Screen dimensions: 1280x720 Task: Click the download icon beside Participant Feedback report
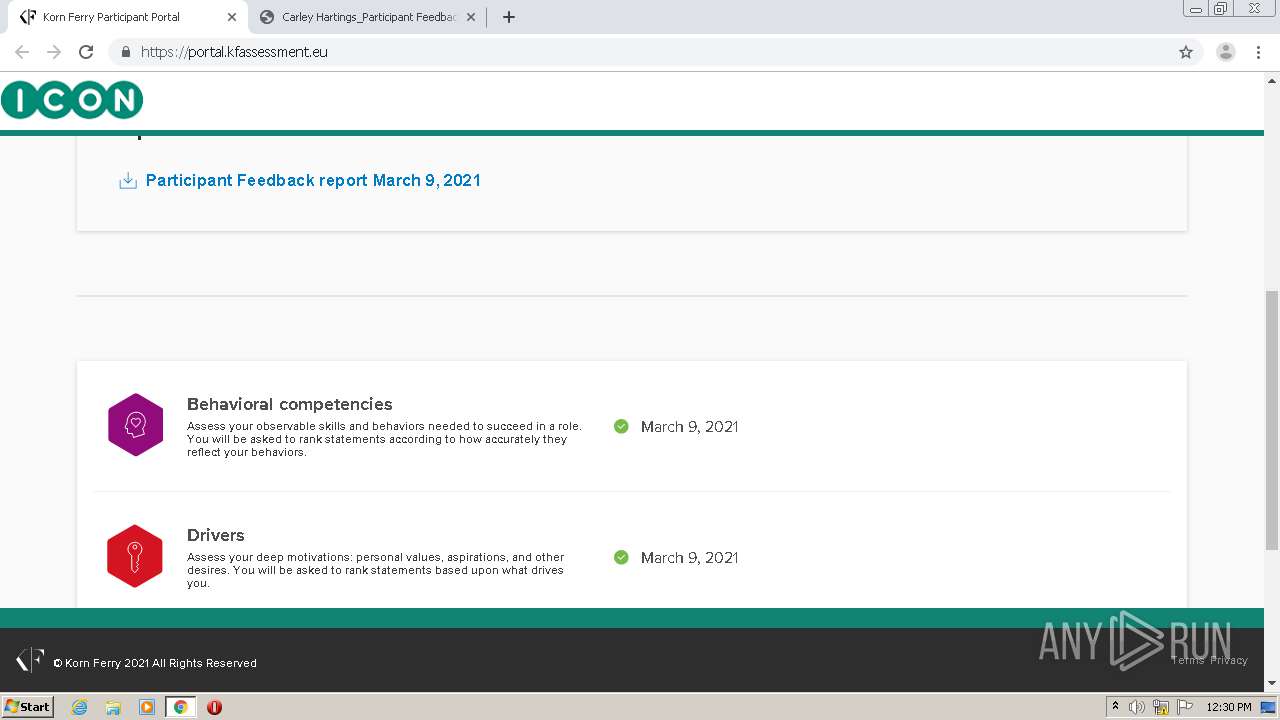click(x=128, y=181)
